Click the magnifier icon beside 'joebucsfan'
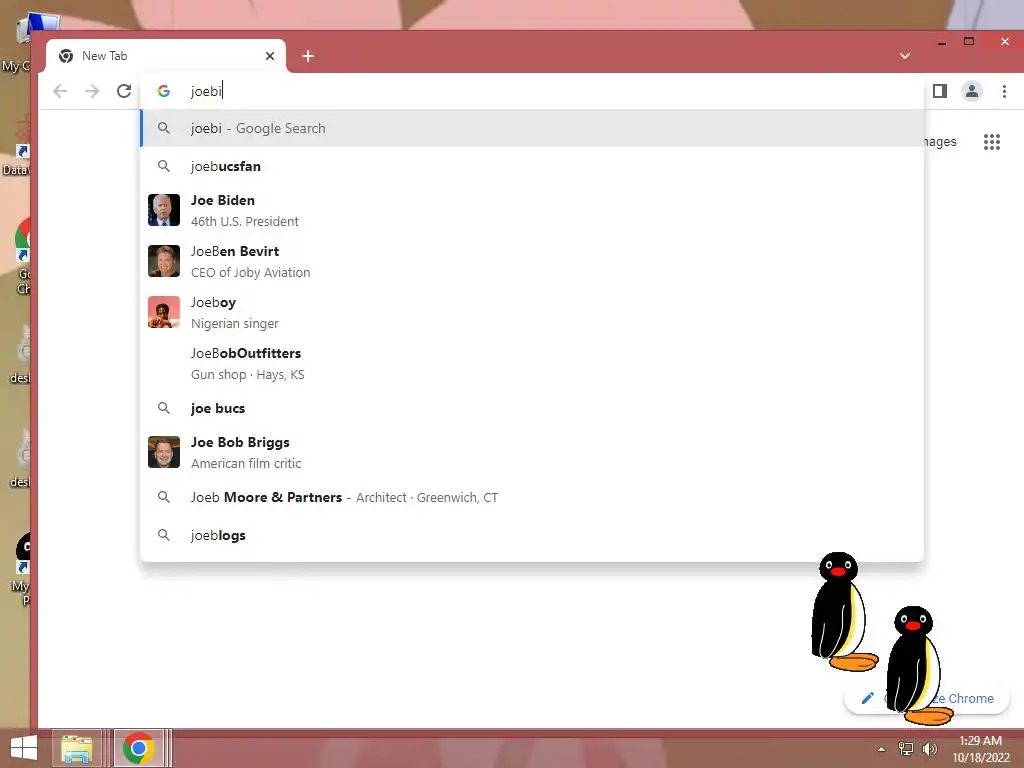1024x768 pixels. pos(164,167)
